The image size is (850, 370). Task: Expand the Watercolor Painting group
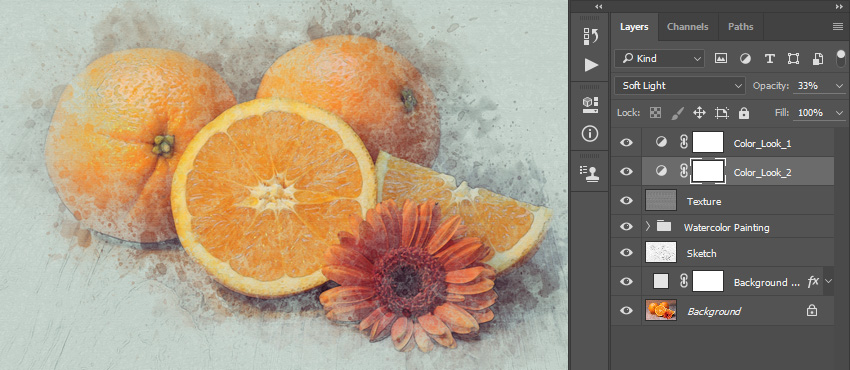tap(647, 226)
